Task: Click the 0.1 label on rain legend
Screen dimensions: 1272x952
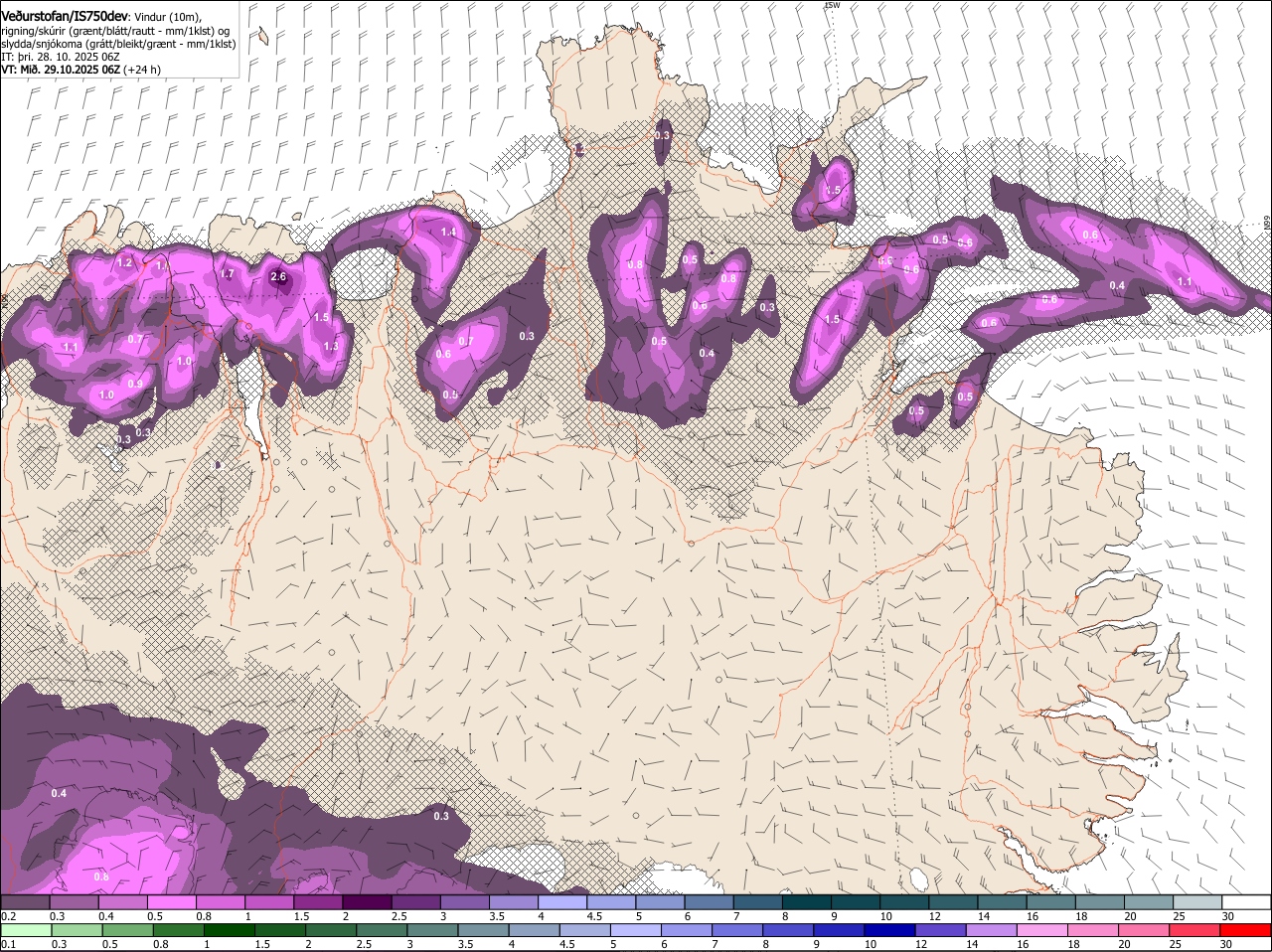Action: [8, 944]
